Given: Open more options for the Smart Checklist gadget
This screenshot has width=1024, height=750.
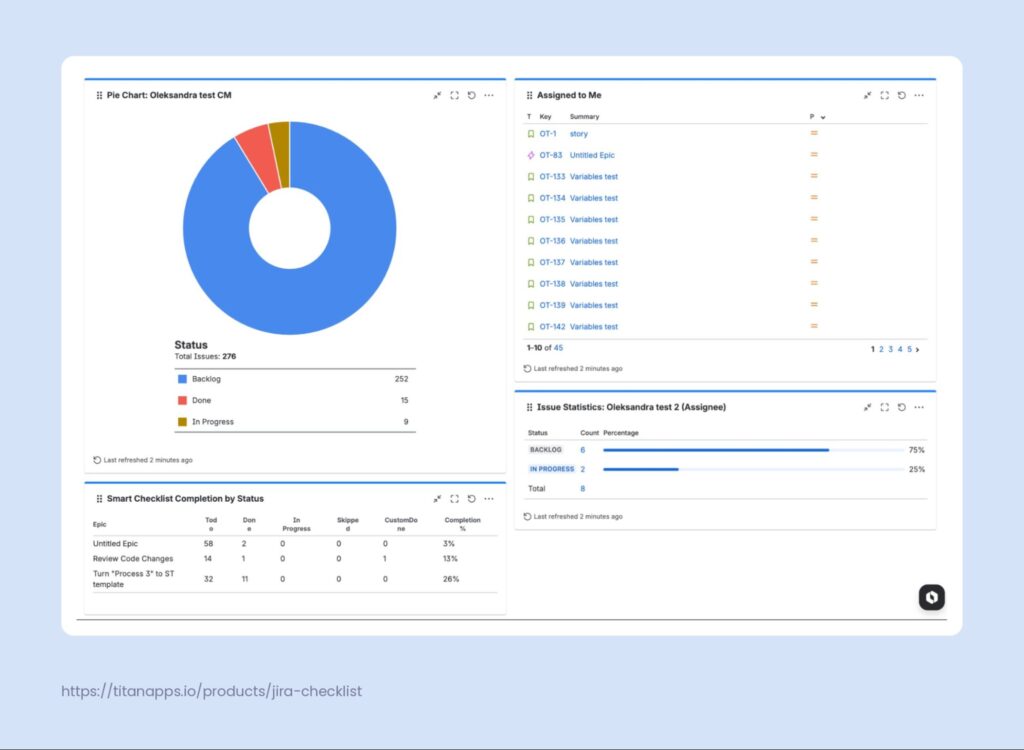Looking at the screenshot, I should pos(488,498).
